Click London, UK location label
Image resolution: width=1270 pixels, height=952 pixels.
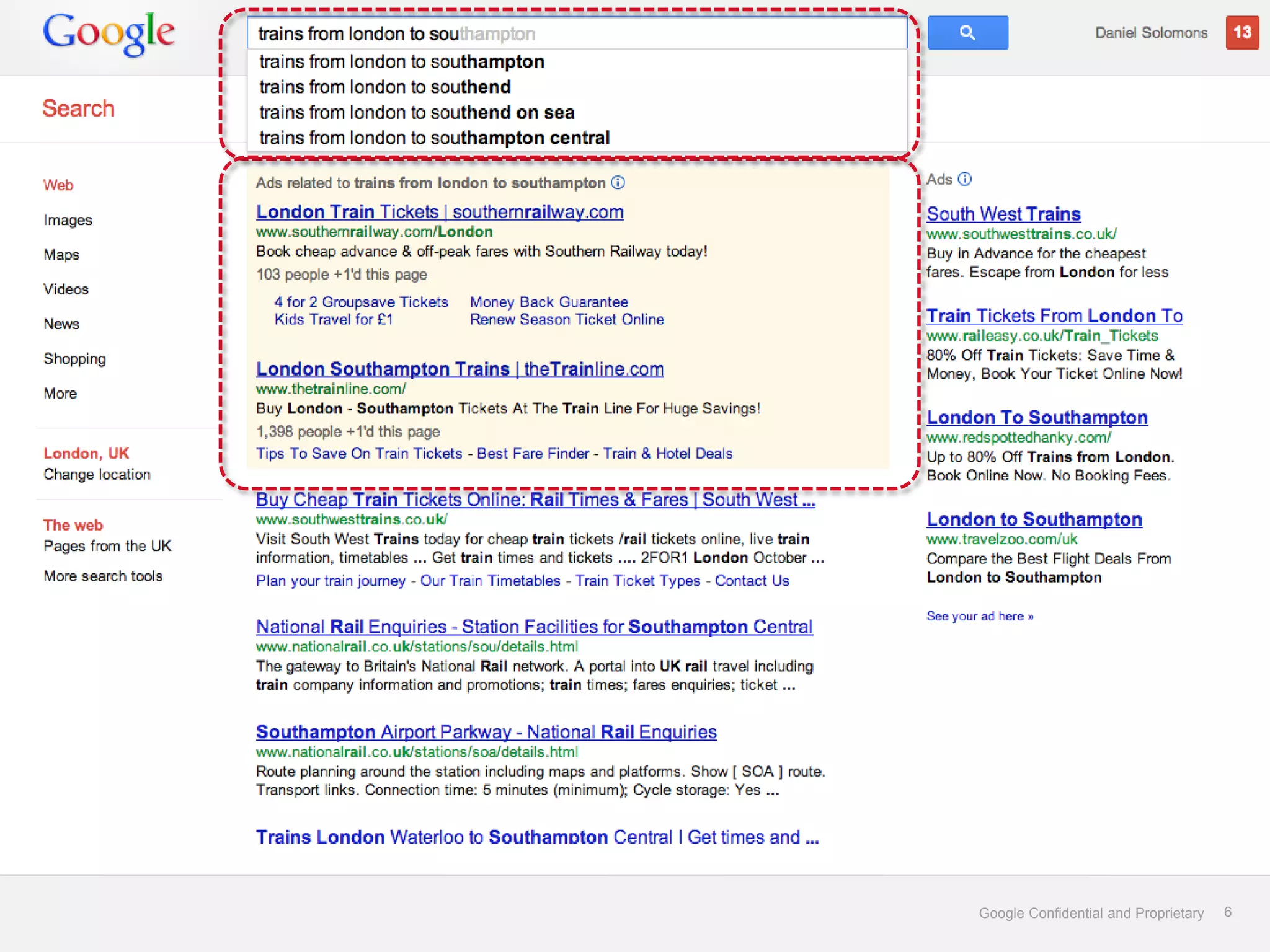(x=86, y=454)
